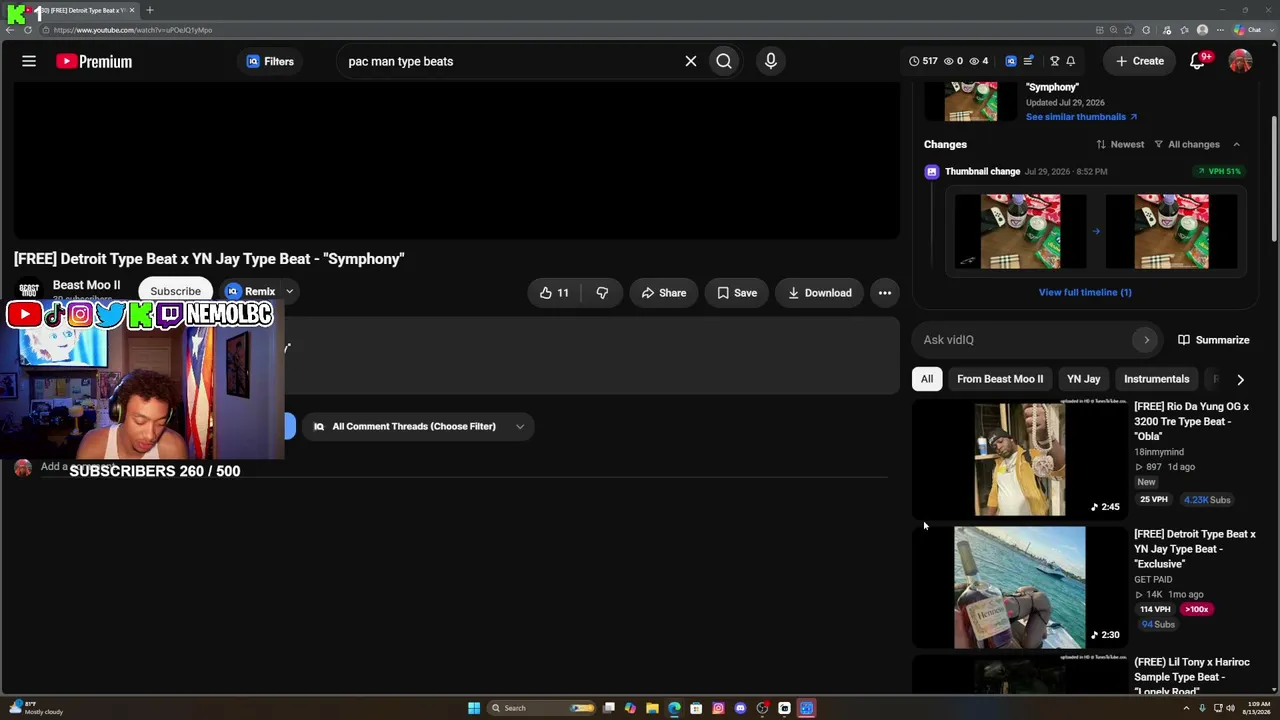Select the From Beast Moo II chip
Viewport: 1280px width, 720px height.
click(x=1000, y=379)
